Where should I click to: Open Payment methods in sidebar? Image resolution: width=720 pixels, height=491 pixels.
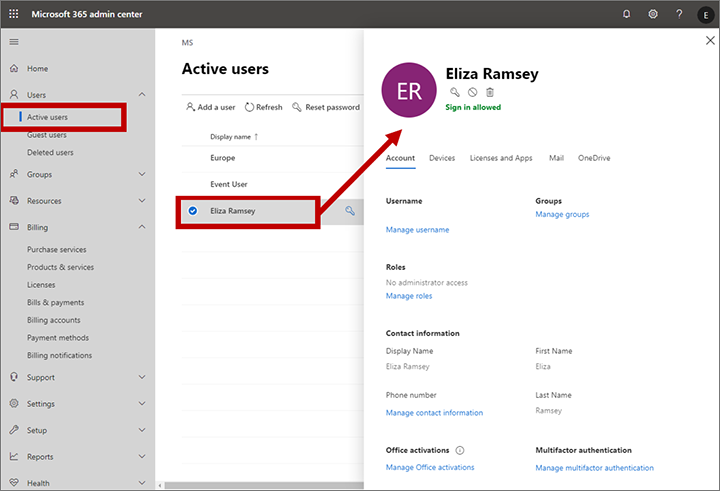58,338
